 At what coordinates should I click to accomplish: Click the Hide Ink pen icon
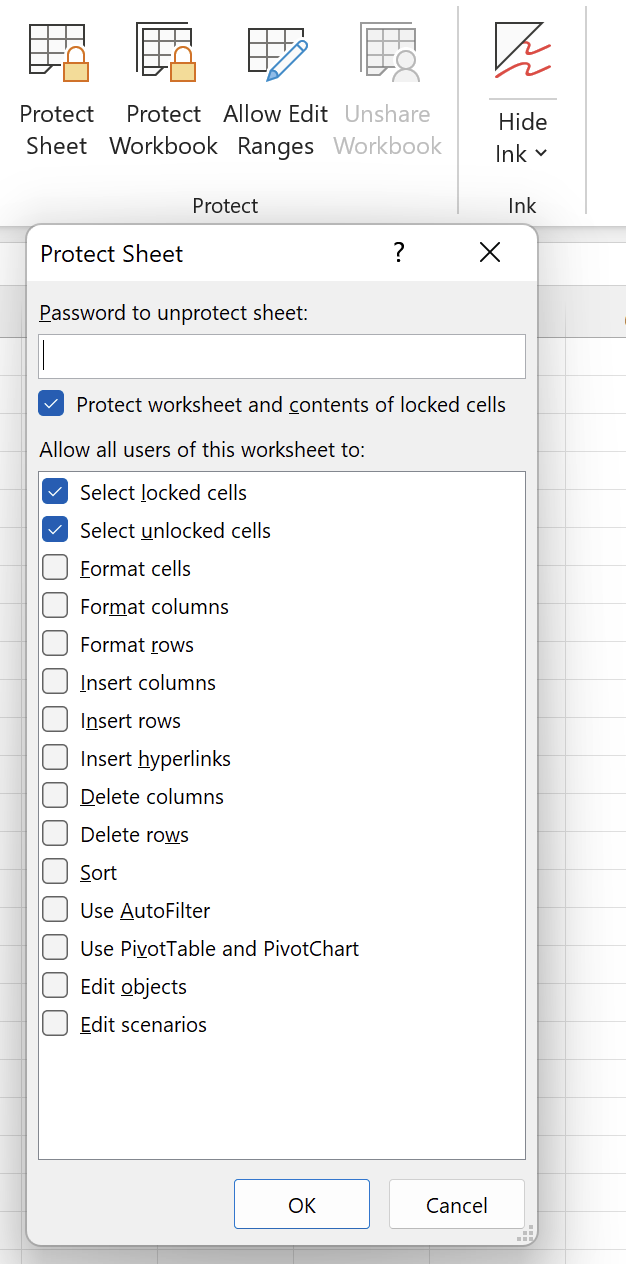click(x=522, y=51)
